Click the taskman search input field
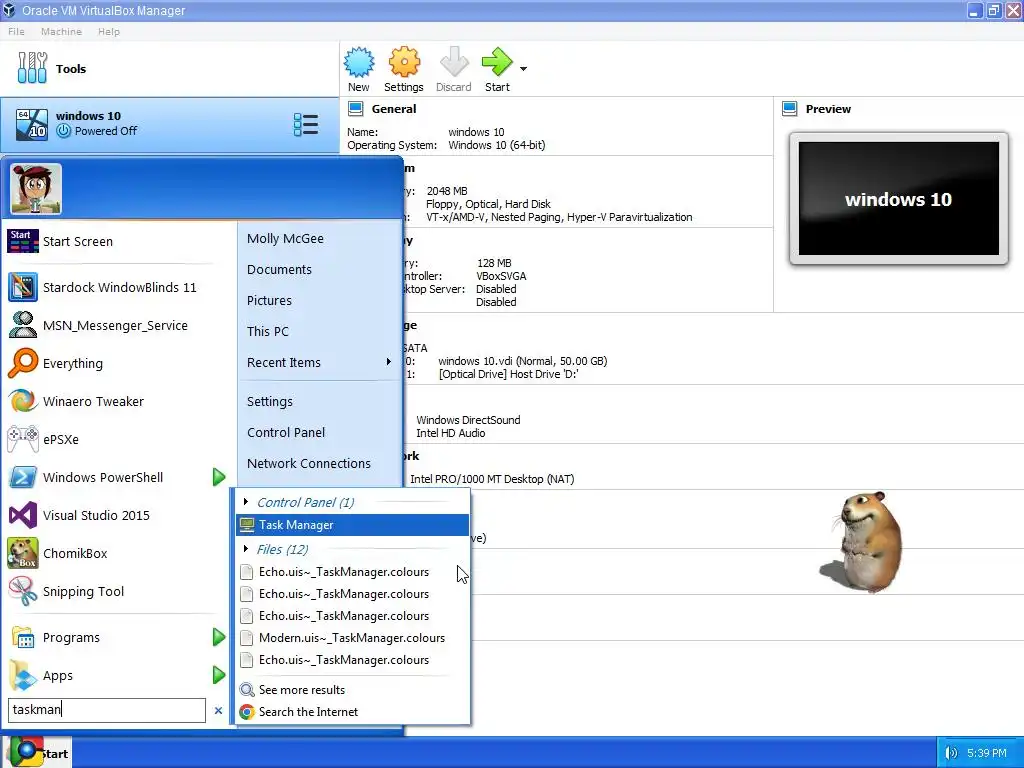This screenshot has height=768, width=1024. pyautogui.click(x=107, y=710)
